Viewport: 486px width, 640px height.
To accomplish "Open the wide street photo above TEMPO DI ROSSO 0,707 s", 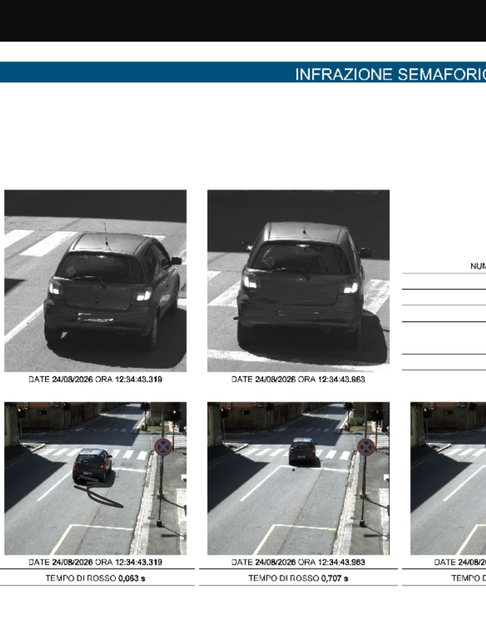I will [x=298, y=478].
